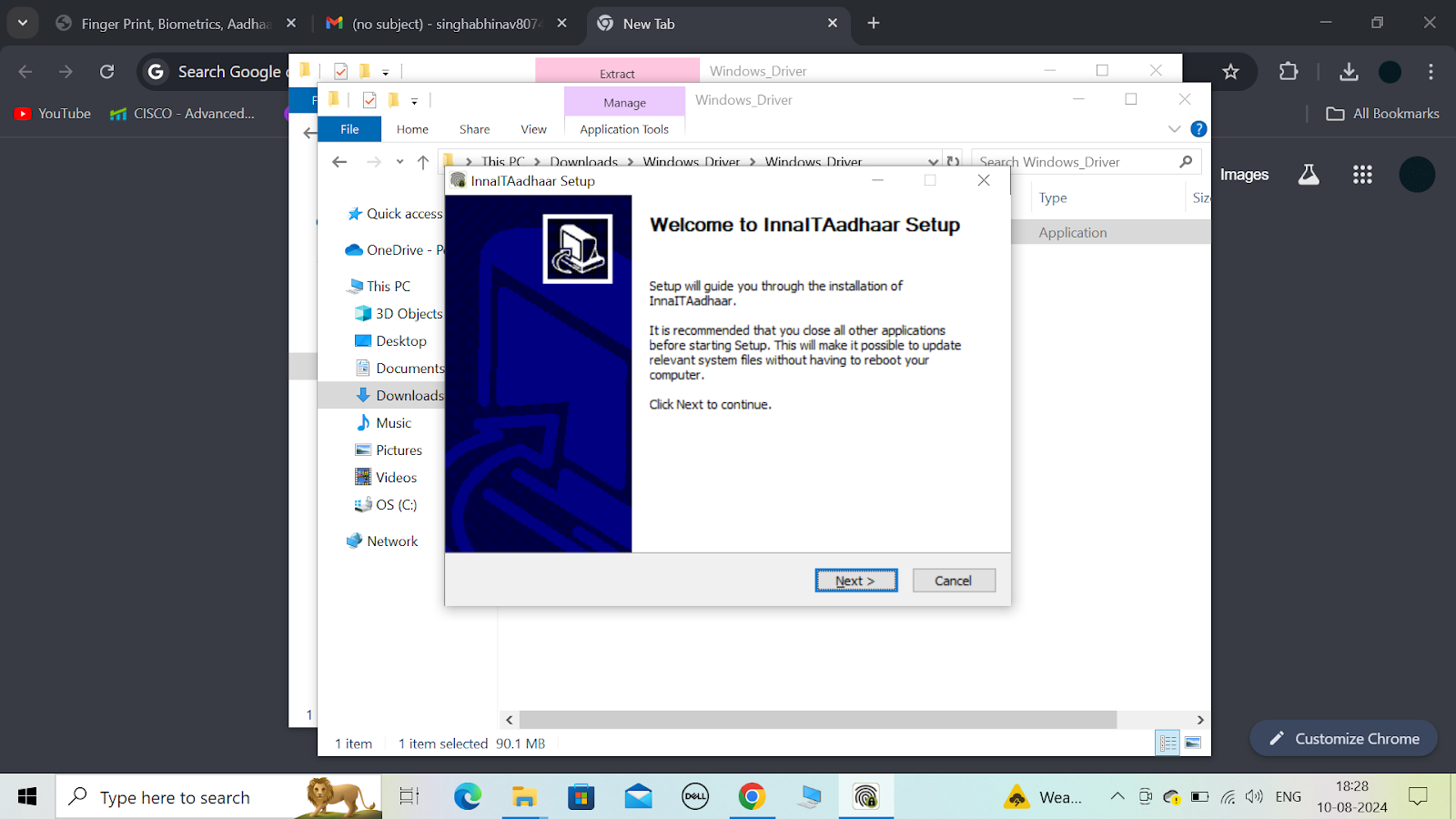Show hidden system tray icons
This screenshot has width=1456, height=819.
click(x=1117, y=797)
